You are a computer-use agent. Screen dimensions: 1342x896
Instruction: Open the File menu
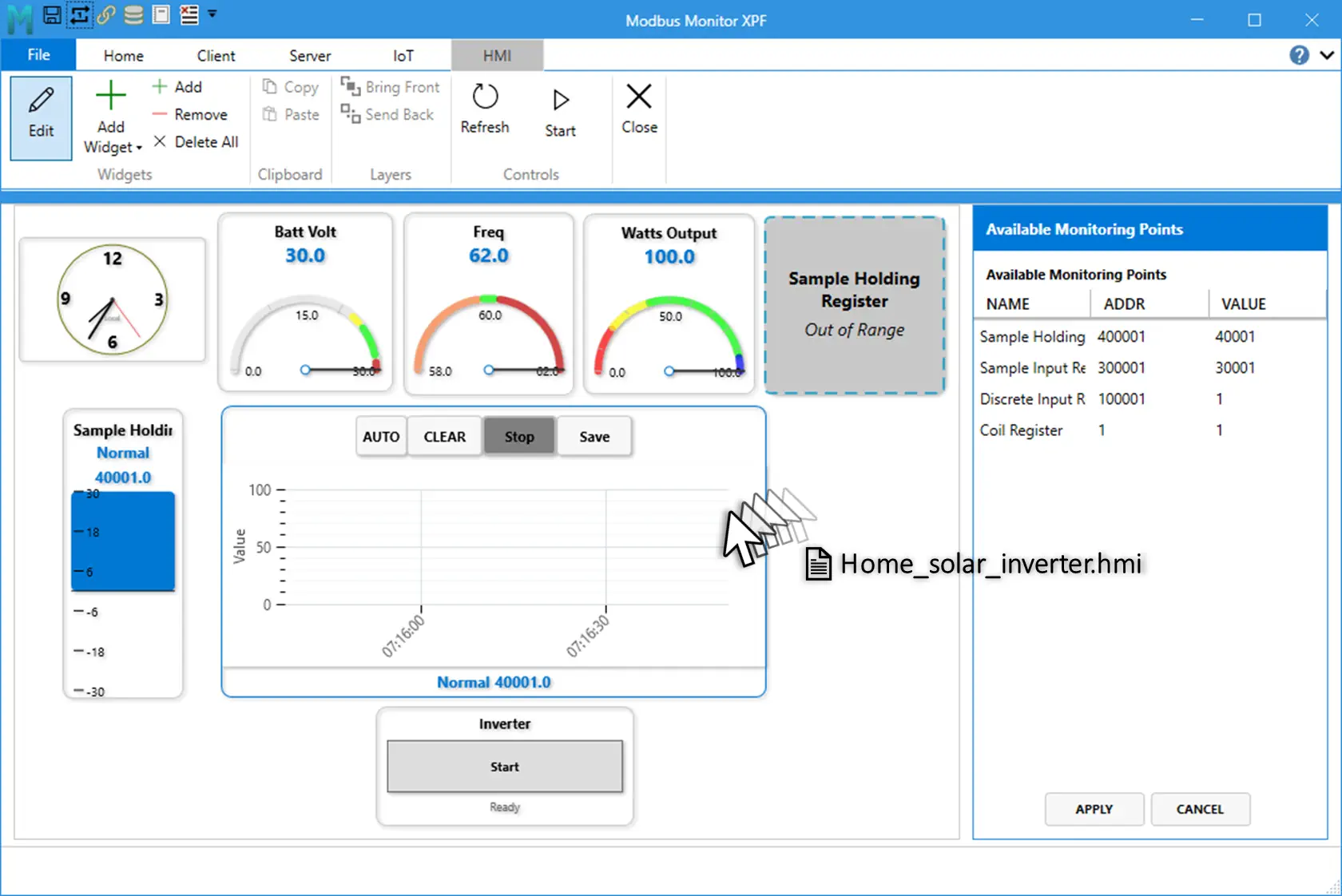coord(38,55)
